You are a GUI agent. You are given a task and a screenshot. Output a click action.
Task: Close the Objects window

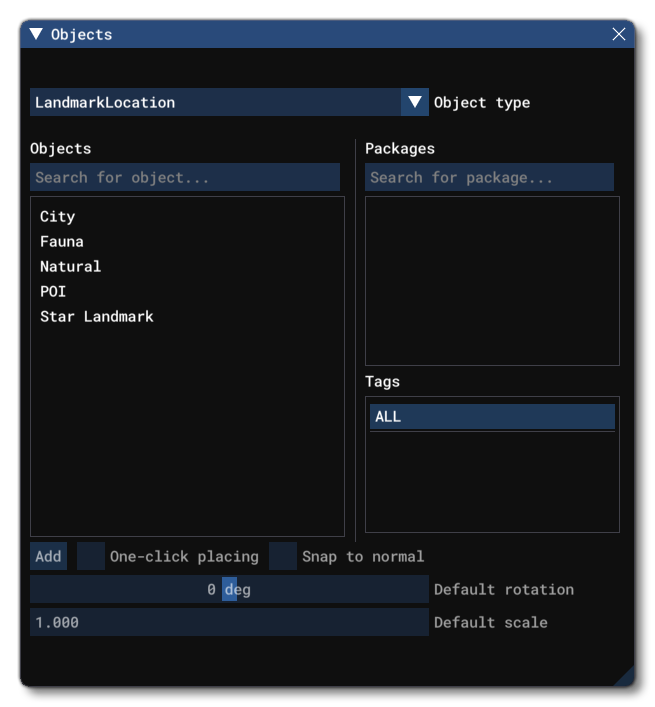618,34
